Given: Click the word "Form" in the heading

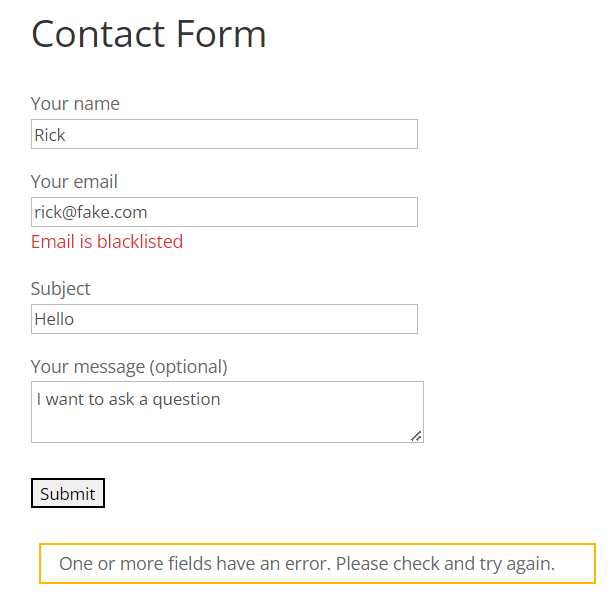Looking at the screenshot, I should tap(222, 34).
